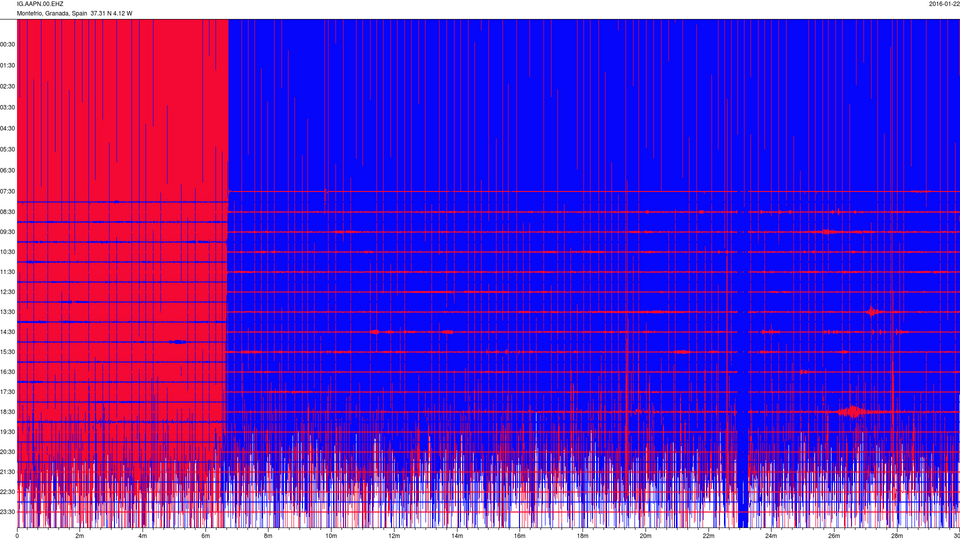The height and width of the screenshot is (540, 960).
Task: Click the 12m mark on the bottom axis
Action: (x=394, y=536)
